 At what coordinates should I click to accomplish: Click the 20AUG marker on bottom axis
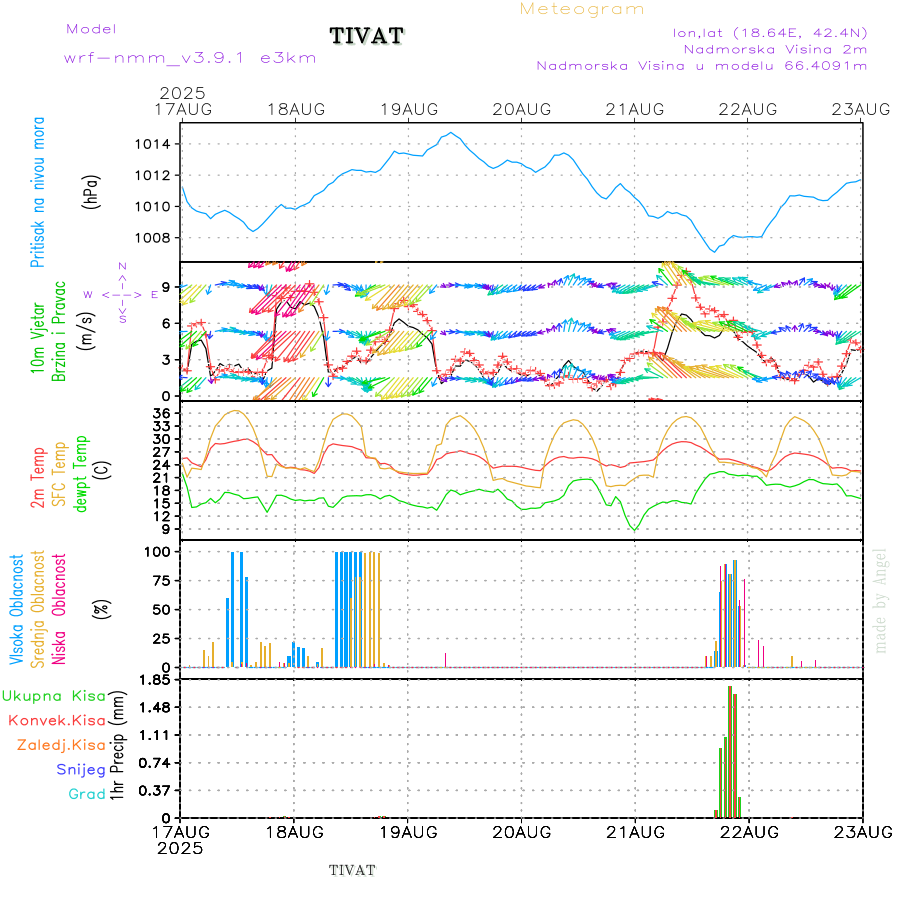[522, 832]
